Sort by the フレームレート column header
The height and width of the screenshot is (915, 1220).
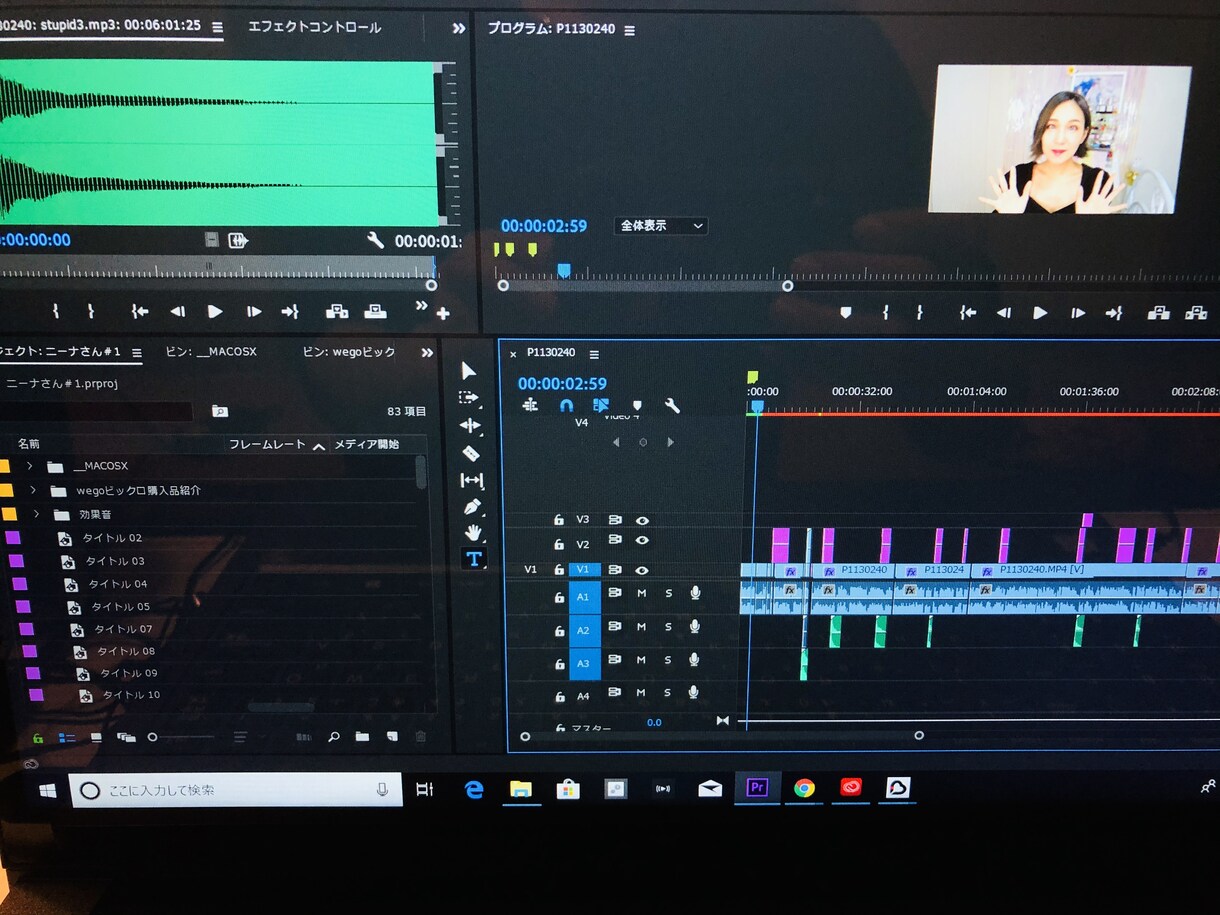point(267,444)
